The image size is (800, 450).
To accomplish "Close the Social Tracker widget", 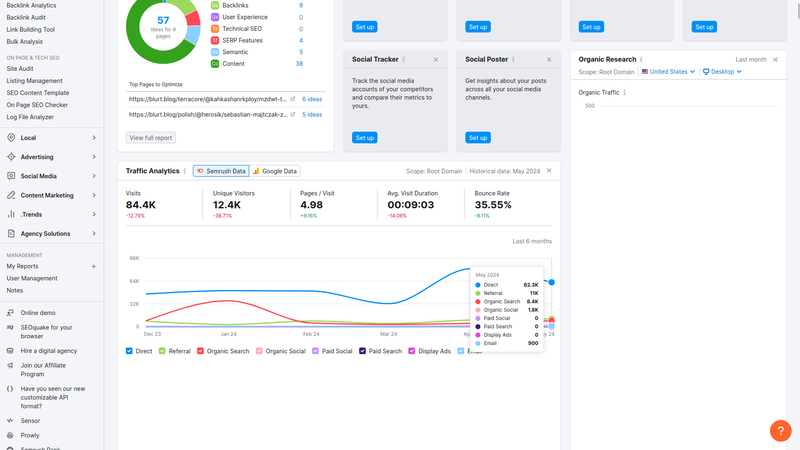I will [436, 60].
